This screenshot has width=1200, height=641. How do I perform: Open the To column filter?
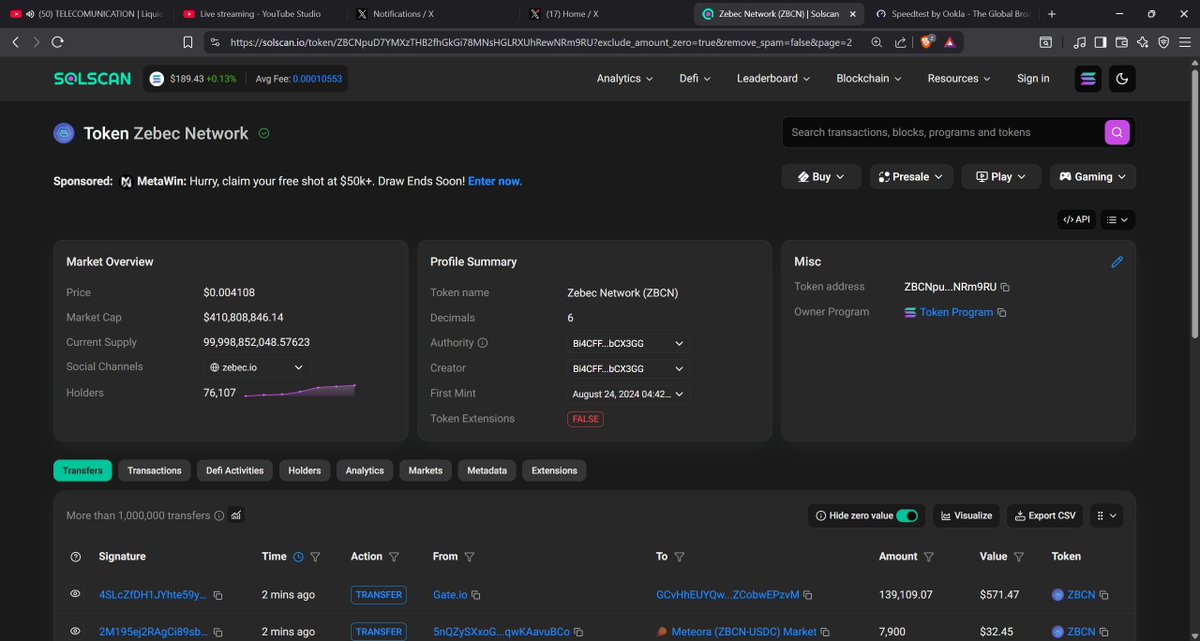(679, 557)
